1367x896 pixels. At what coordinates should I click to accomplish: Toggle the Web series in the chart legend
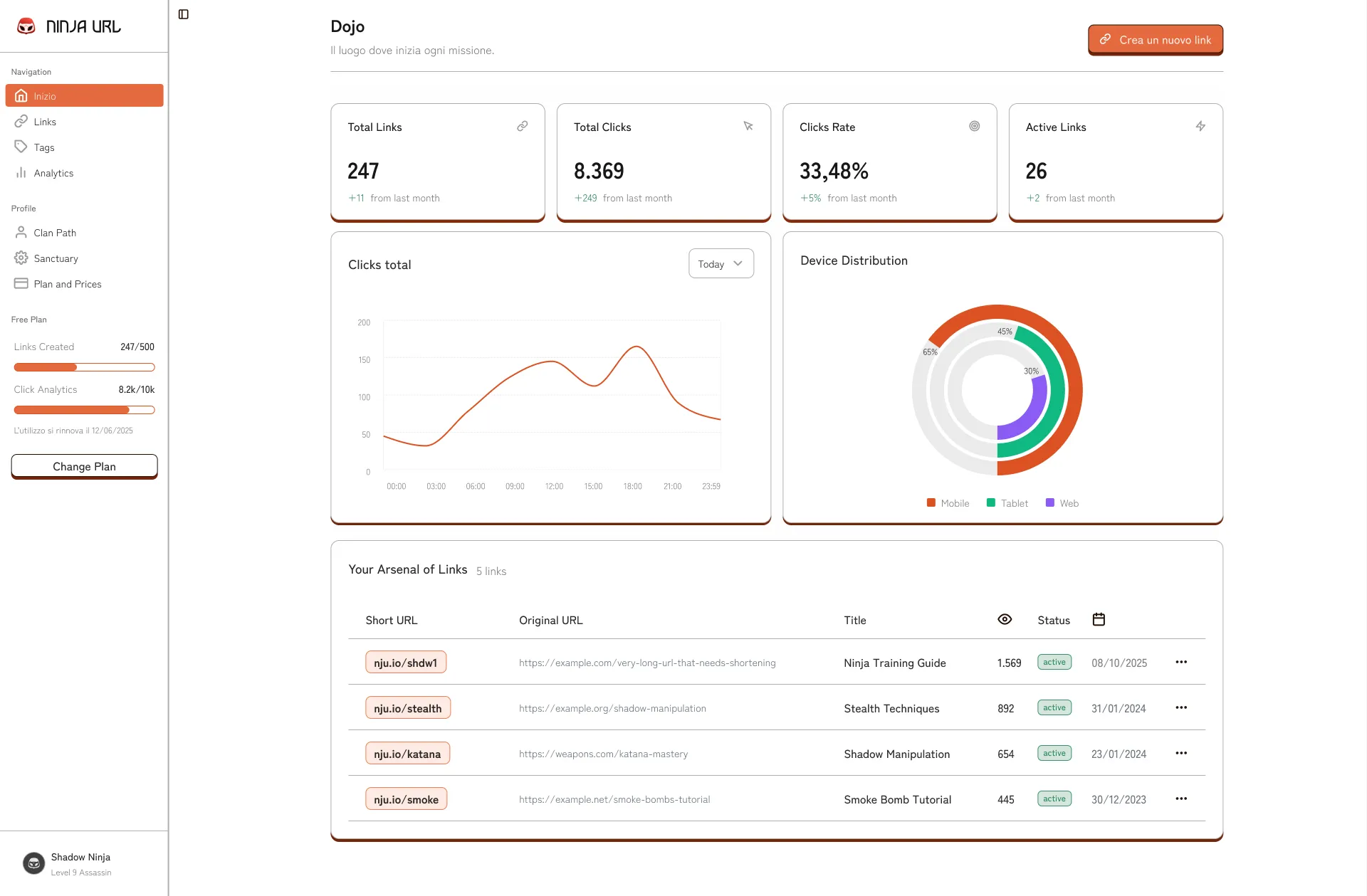(x=1062, y=502)
